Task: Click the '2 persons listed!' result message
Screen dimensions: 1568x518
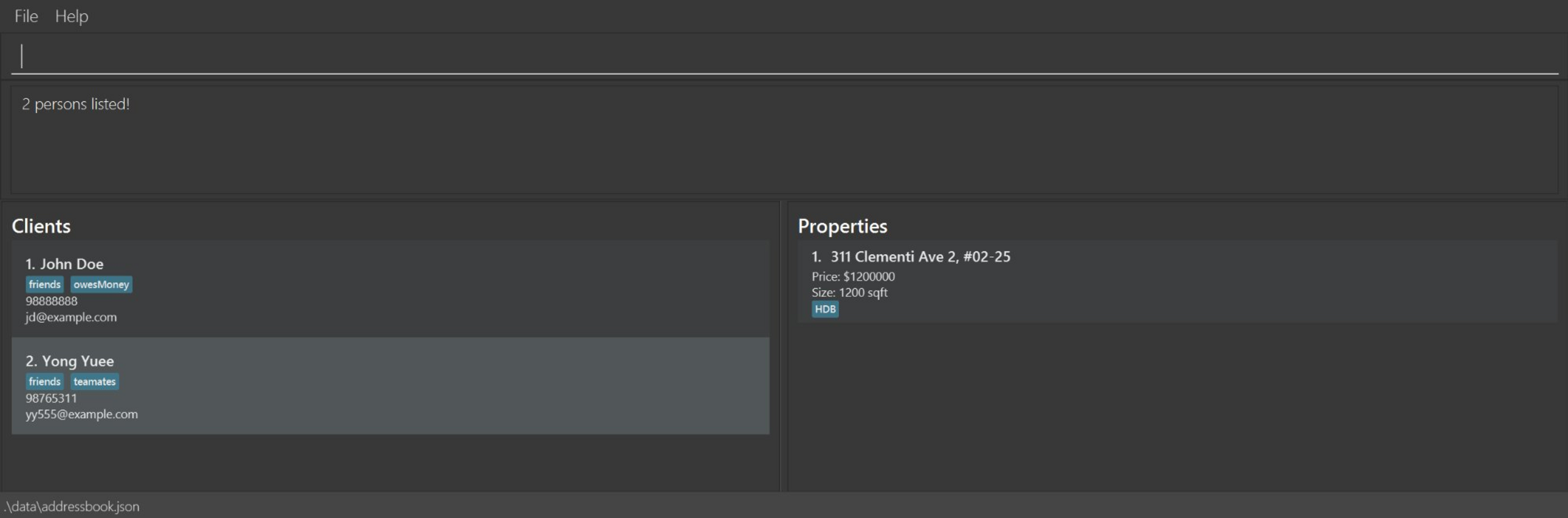Action: point(75,104)
